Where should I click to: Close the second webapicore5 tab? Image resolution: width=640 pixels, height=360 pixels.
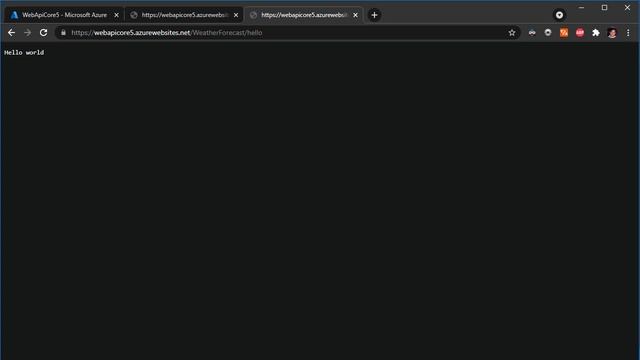236,15
